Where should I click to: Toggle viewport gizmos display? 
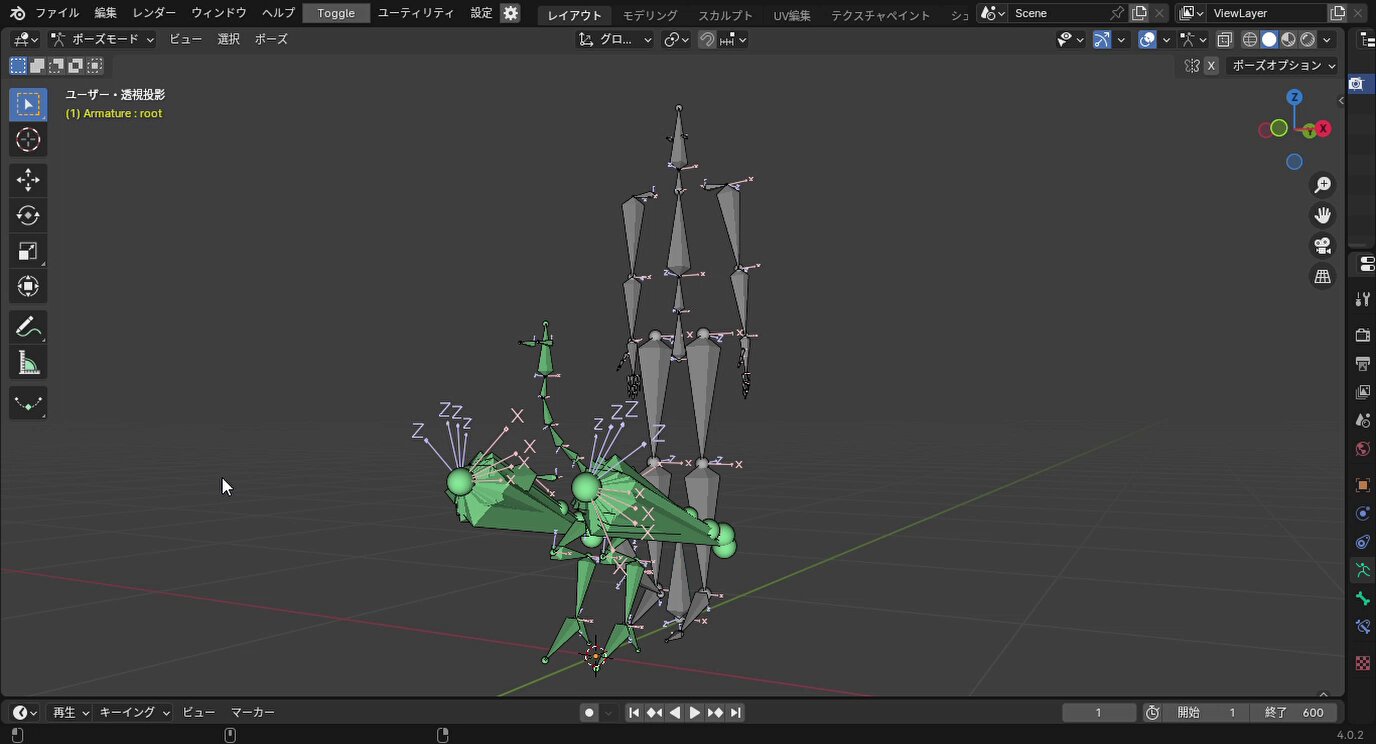(1102, 40)
